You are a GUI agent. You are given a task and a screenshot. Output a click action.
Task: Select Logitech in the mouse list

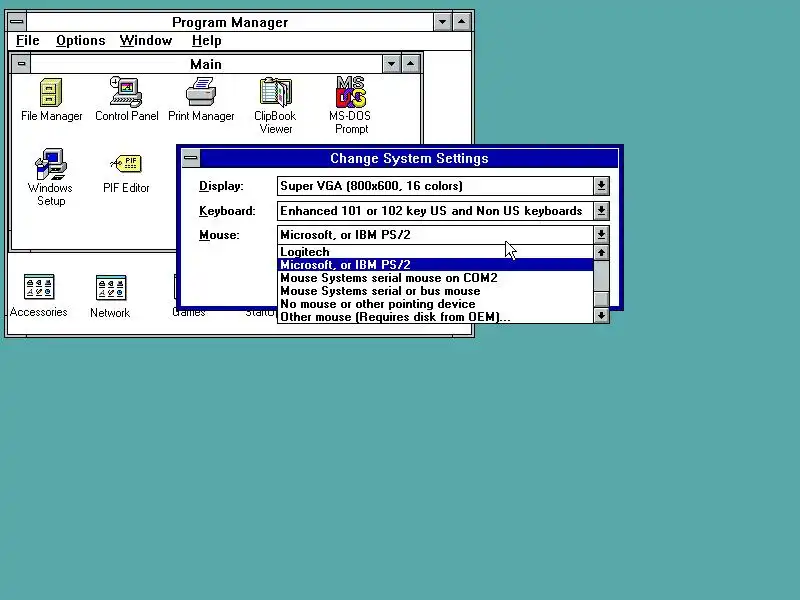(436, 252)
